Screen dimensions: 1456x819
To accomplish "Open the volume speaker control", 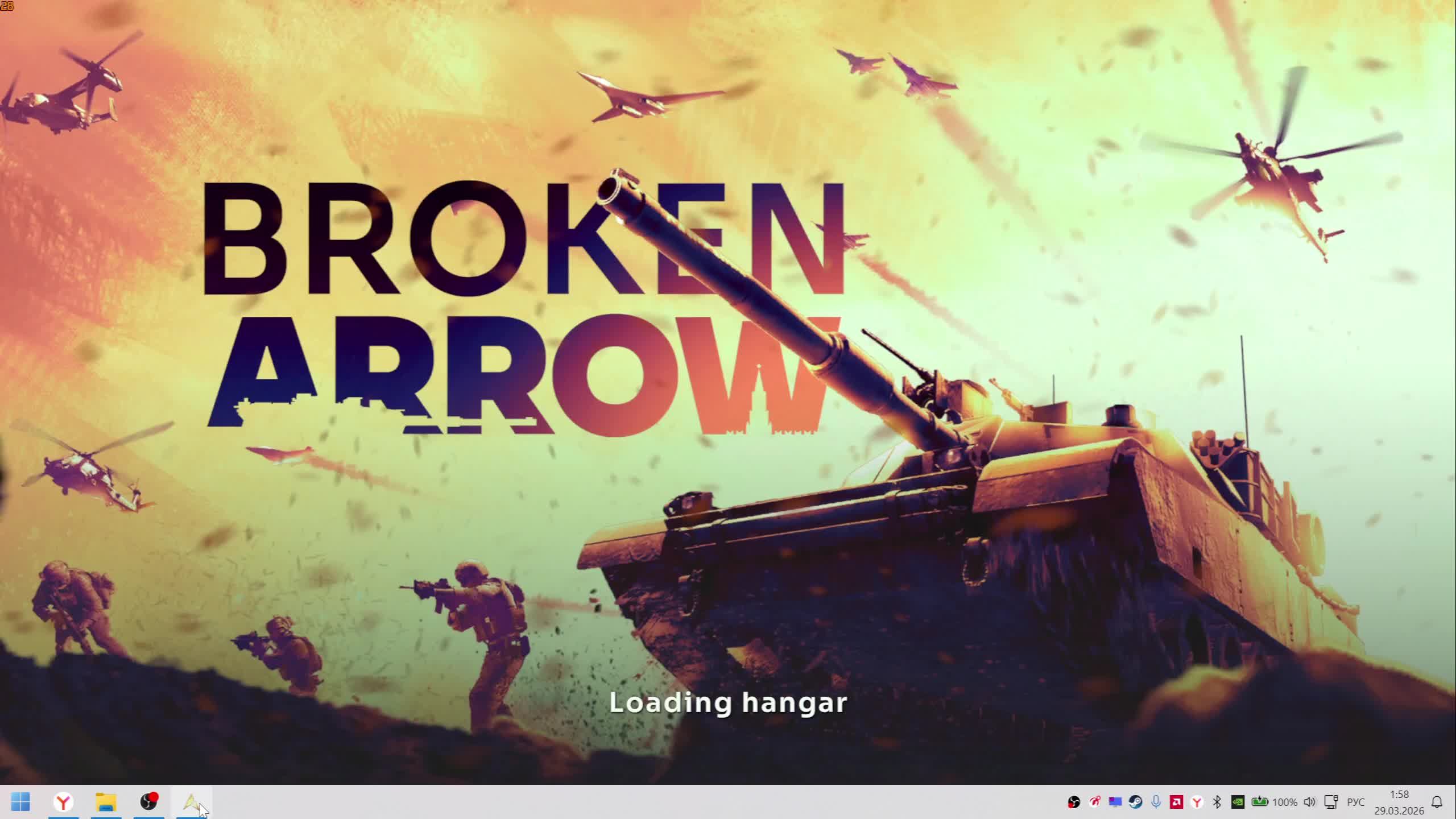I will click(1309, 802).
